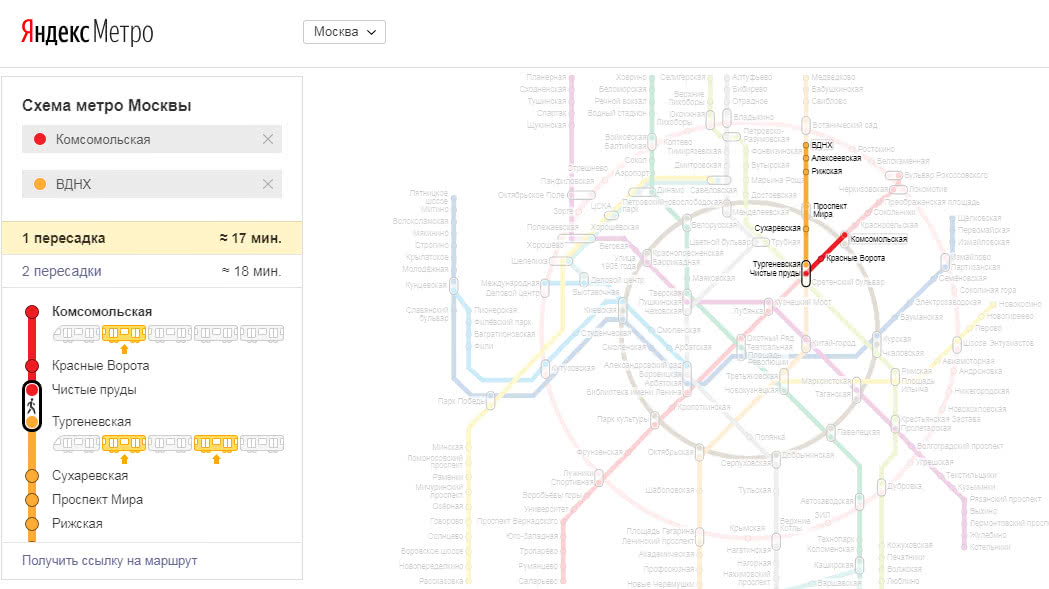Click the highlighted train car under Комсомольская
This screenshot has width=1049, height=589.
124,332
